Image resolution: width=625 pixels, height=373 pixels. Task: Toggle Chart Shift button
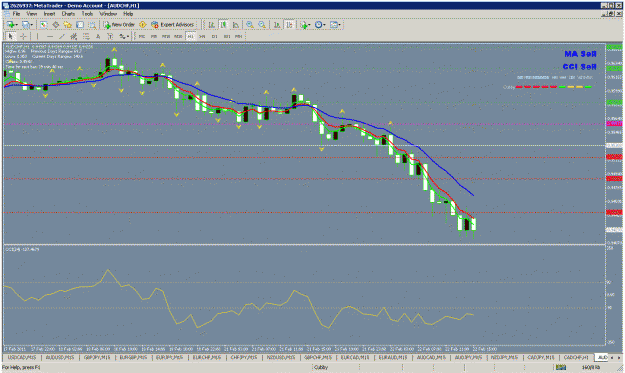289,25
